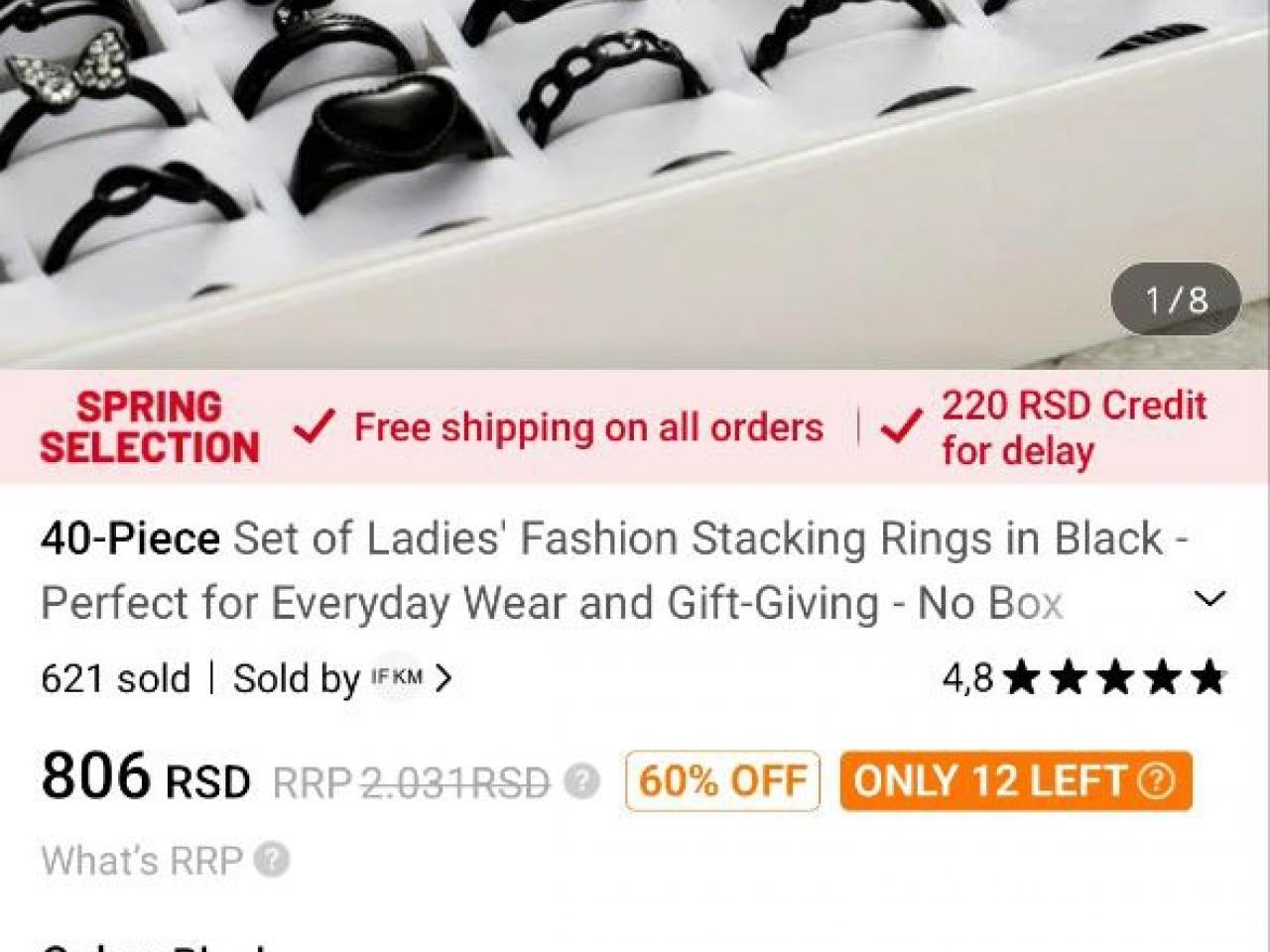Image resolution: width=1270 pixels, height=952 pixels.
Task: Tap the ONLY 12 LEFT help icon
Action: [x=1155, y=780]
